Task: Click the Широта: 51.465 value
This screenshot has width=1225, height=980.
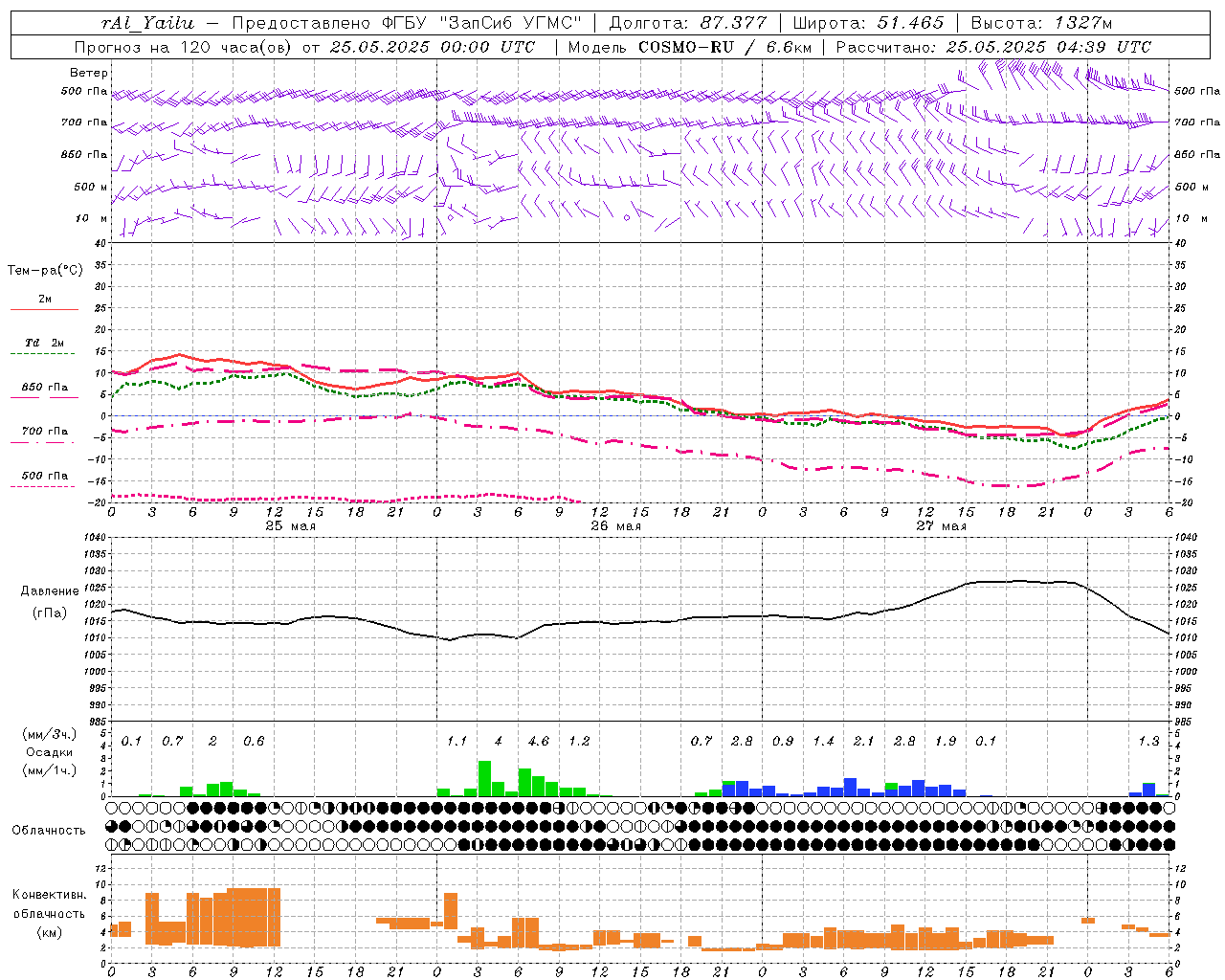Action: (868, 23)
